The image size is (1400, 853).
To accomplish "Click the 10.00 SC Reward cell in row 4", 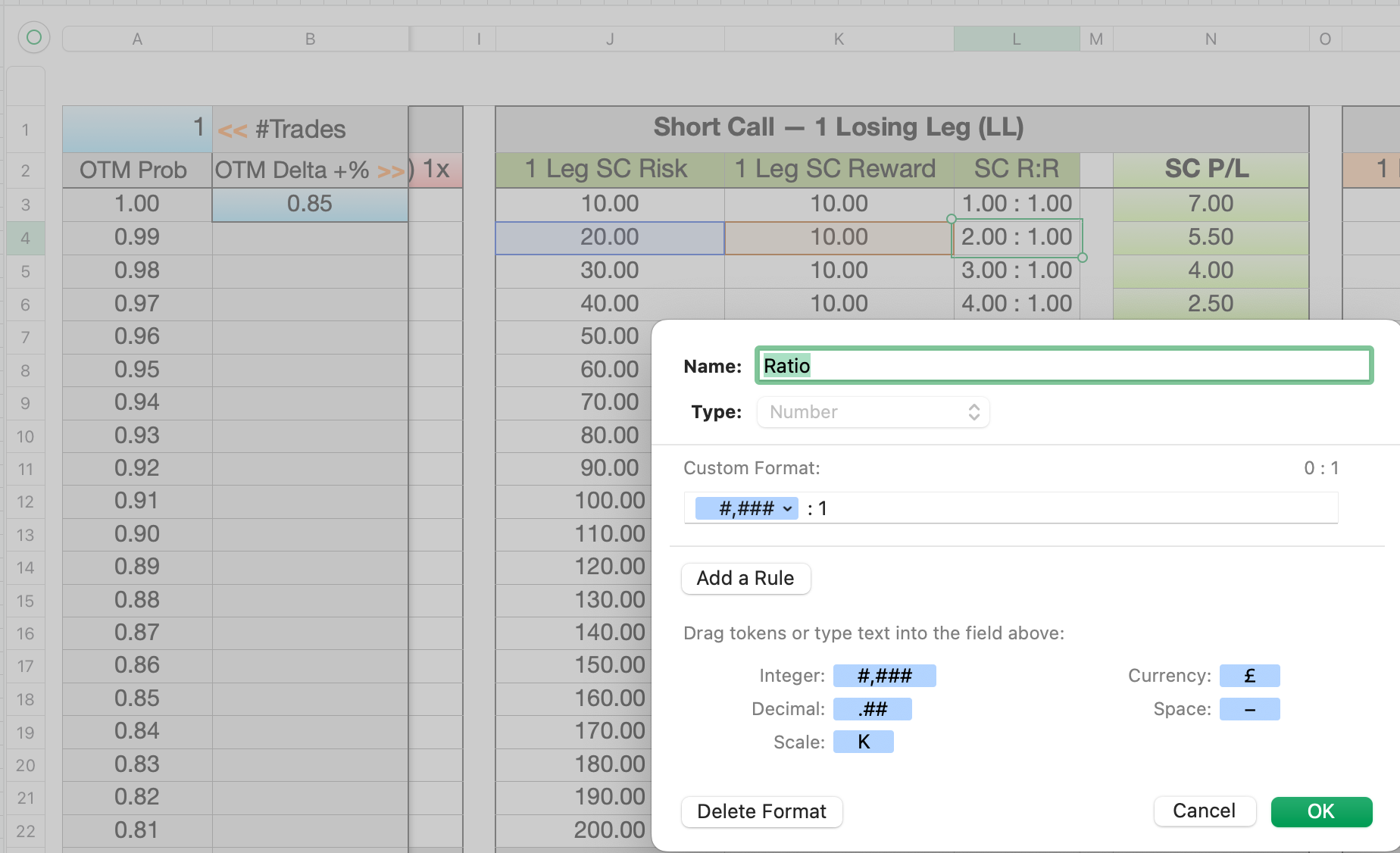I will 839,238.
